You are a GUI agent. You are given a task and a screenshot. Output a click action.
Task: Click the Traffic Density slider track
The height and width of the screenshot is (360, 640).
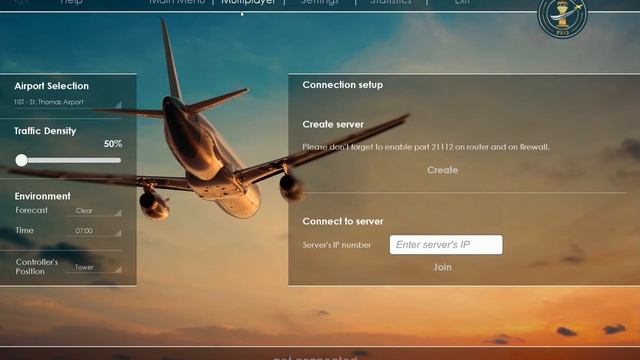click(68, 160)
